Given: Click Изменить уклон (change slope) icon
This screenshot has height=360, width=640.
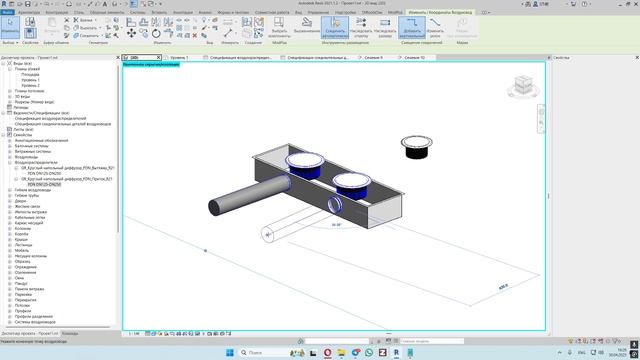Looking at the screenshot, I should [x=435, y=27].
